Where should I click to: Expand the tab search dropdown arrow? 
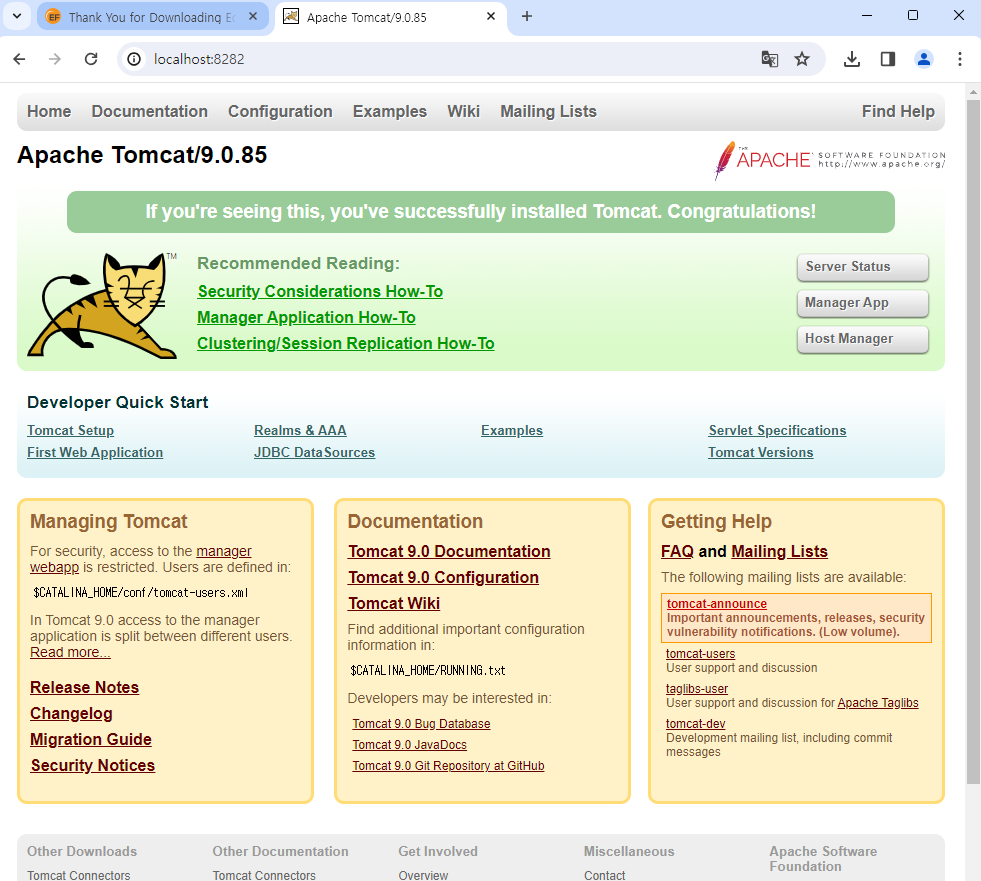click(17, 16)
